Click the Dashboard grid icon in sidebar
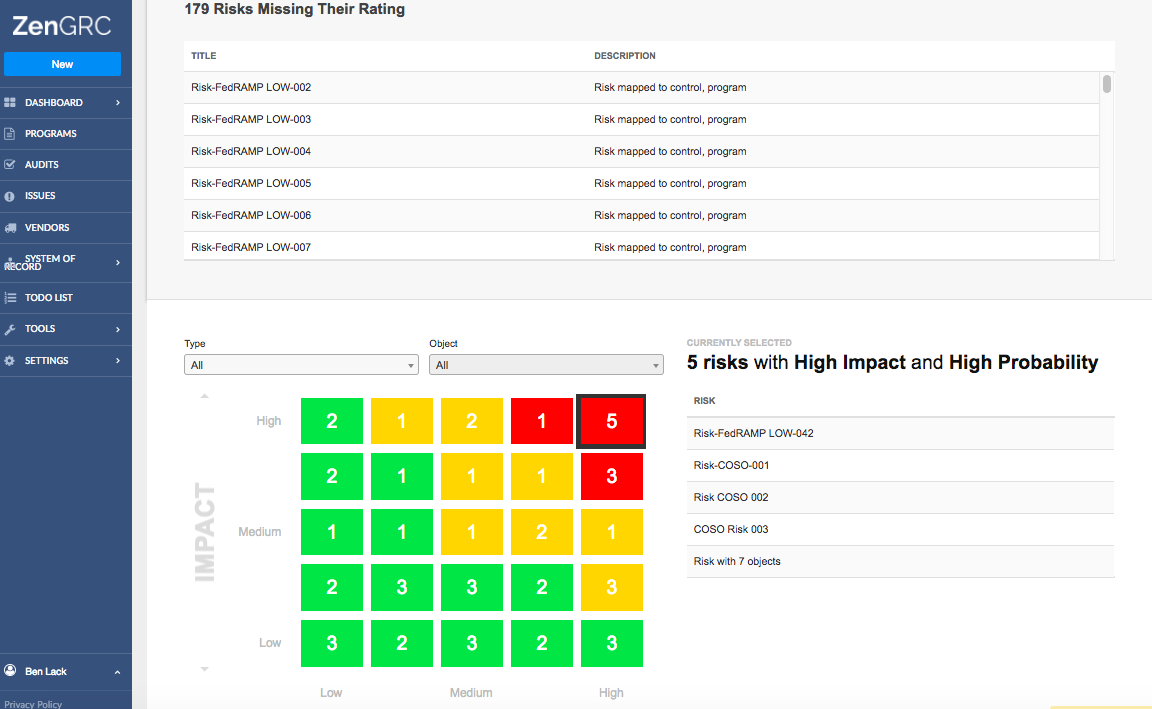Viewport: 1152px width, 709px height. point(10,103)
